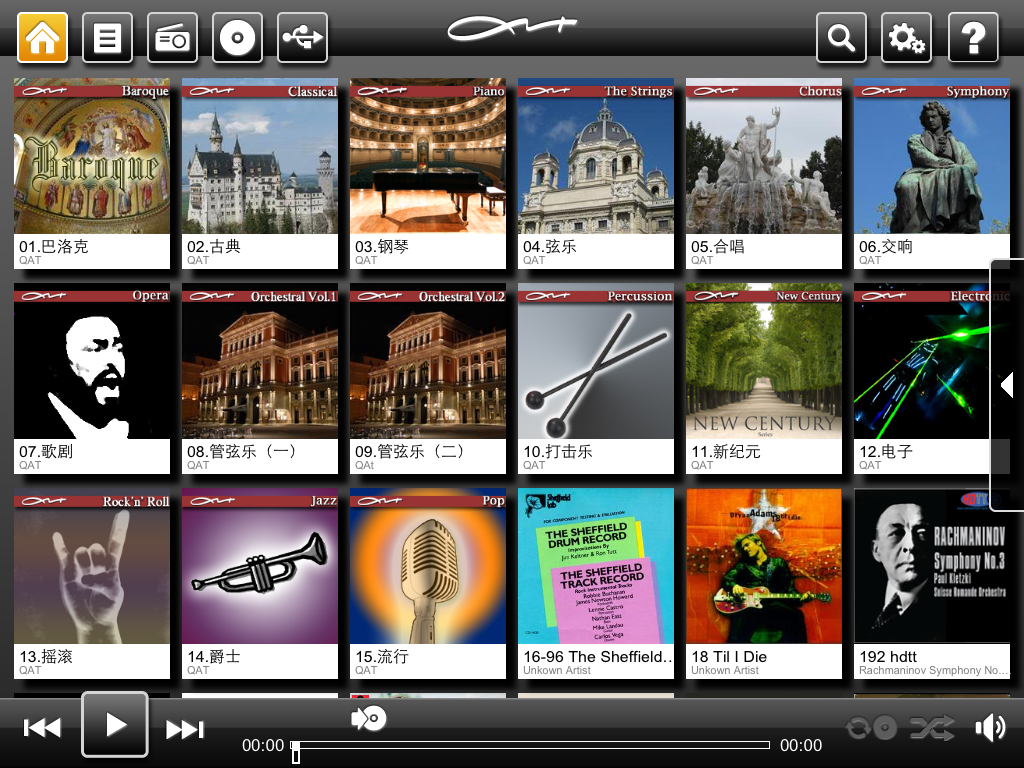The width and height of the screenshot is (1024, 768).
Task: Select the title "10.打击乐"
Action: pos(558,451)
